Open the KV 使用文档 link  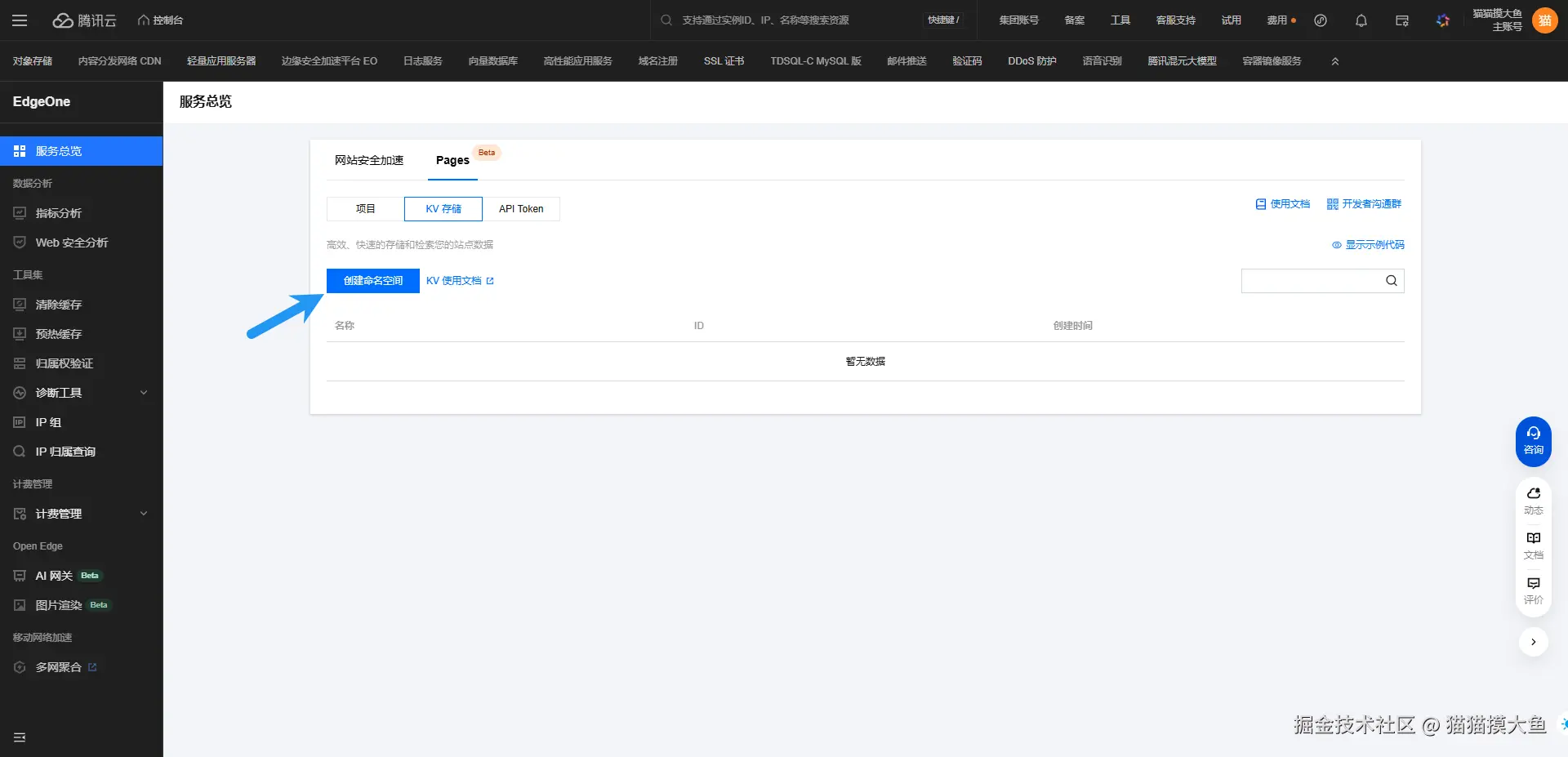460,281
